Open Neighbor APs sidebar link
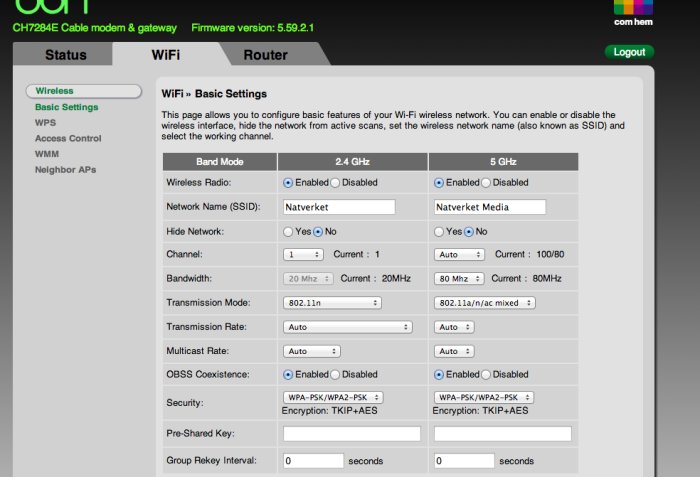Screen dimensions: 700x477 coord(66,170)
